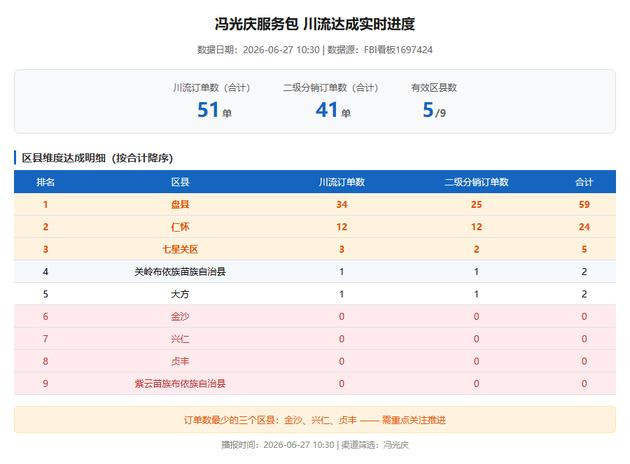The width and height of the screenshot is (630, 464).
Task: Select the 七星关区 district cell
Action: [x=180, y=249]
